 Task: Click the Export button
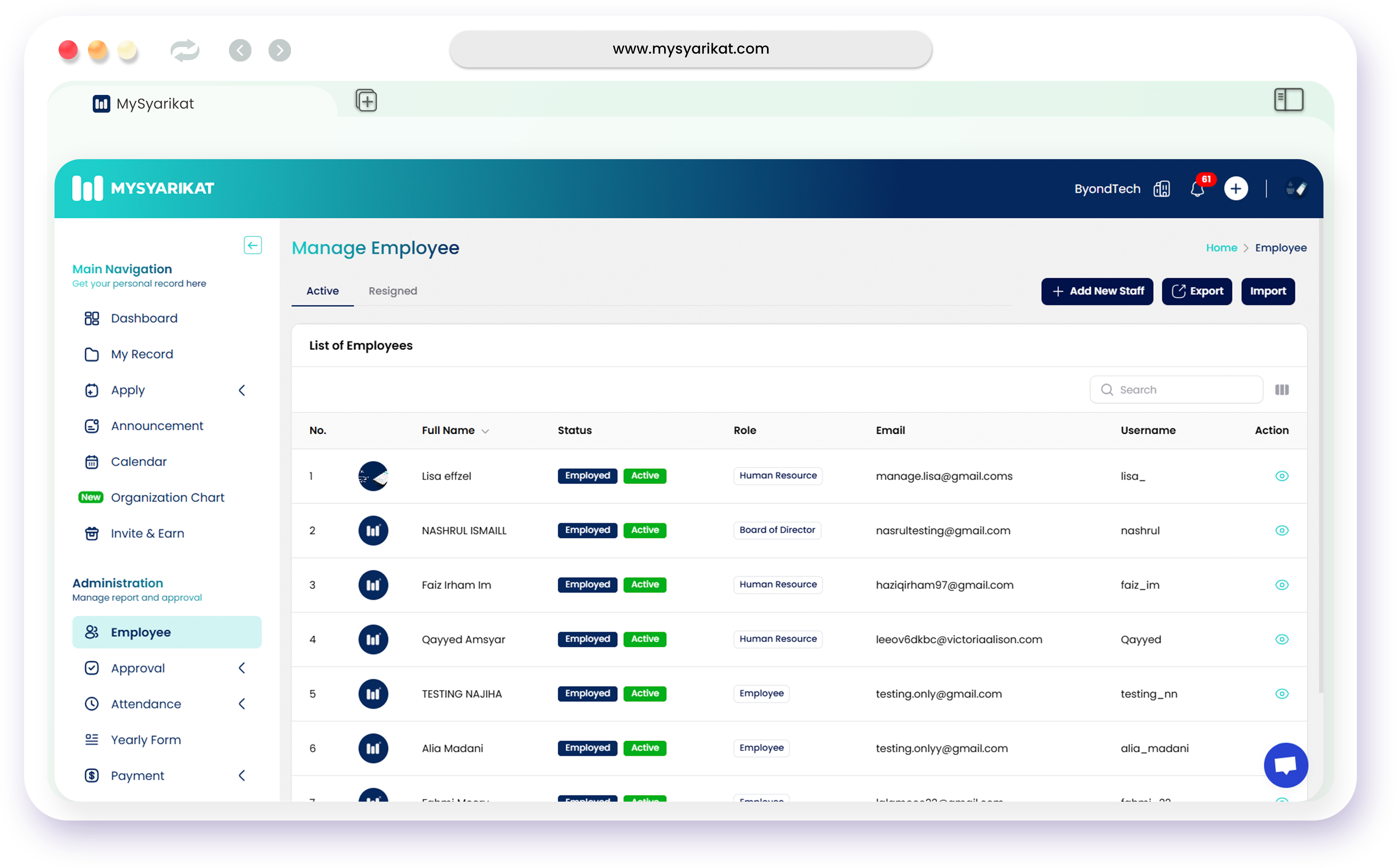[1197, 292]
